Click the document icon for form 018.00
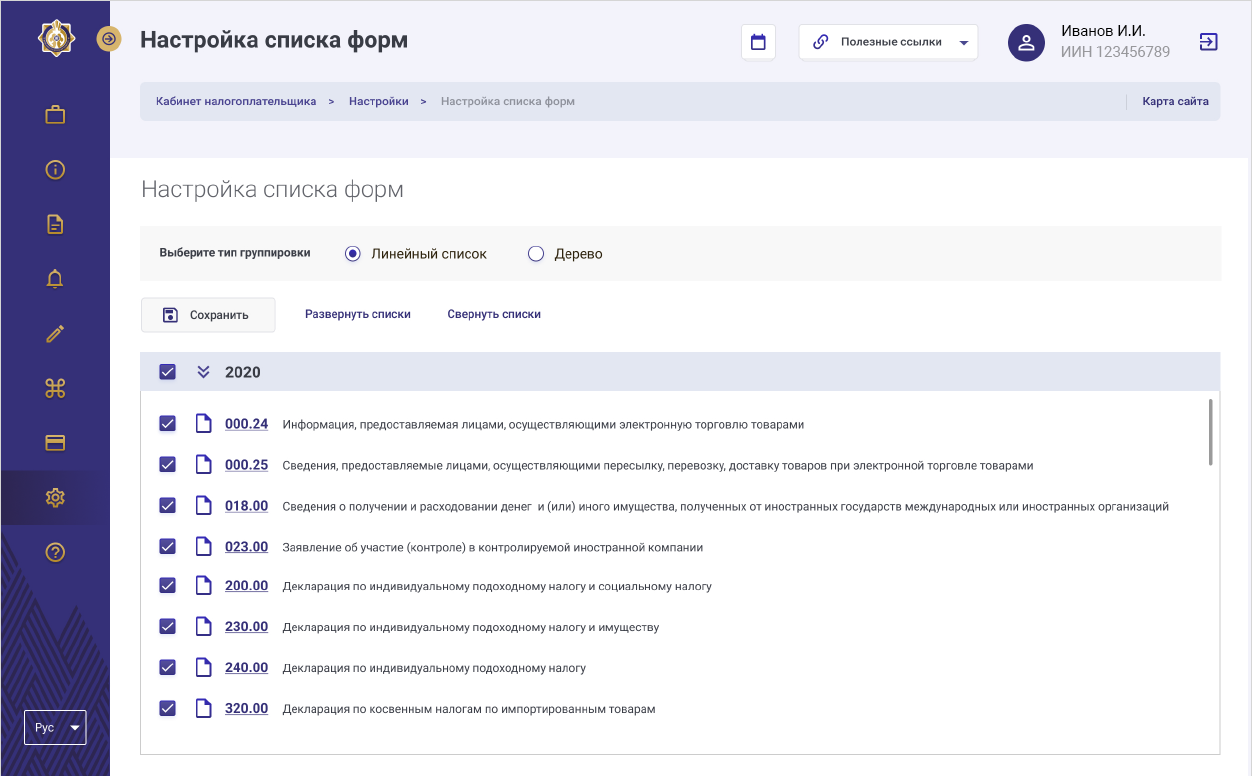This screenshot has height=776, width=1252. pyautogui.click(x=203, y=506)
